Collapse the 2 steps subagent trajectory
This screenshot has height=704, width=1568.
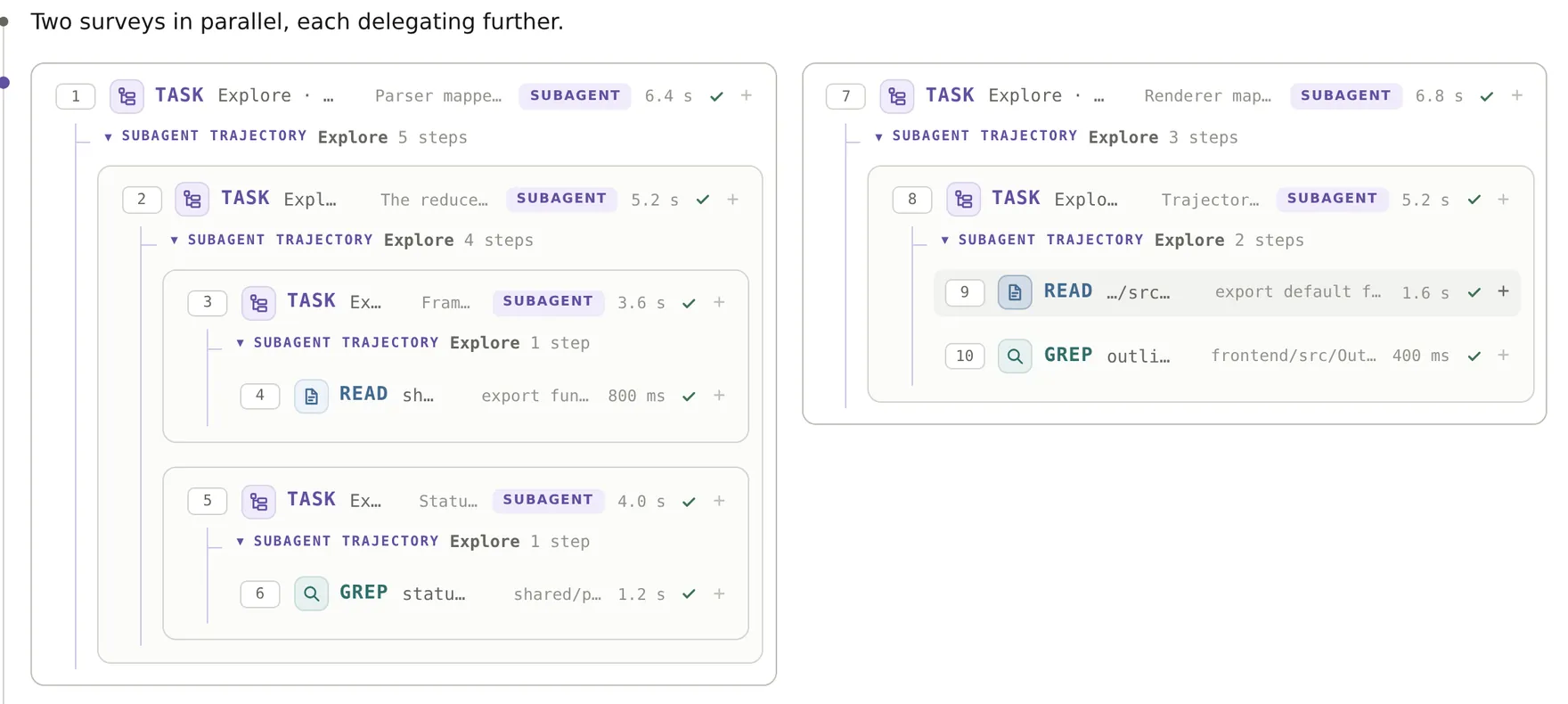(x=944, y=241)
